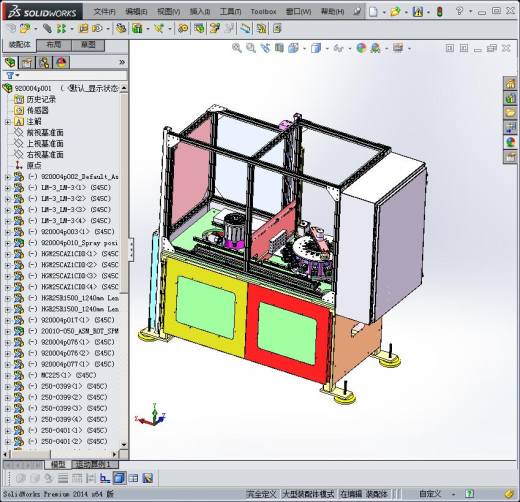This screenshot has height=502, width=520.
Task: Click the Apply Scene icon
Action: point(376,48)
